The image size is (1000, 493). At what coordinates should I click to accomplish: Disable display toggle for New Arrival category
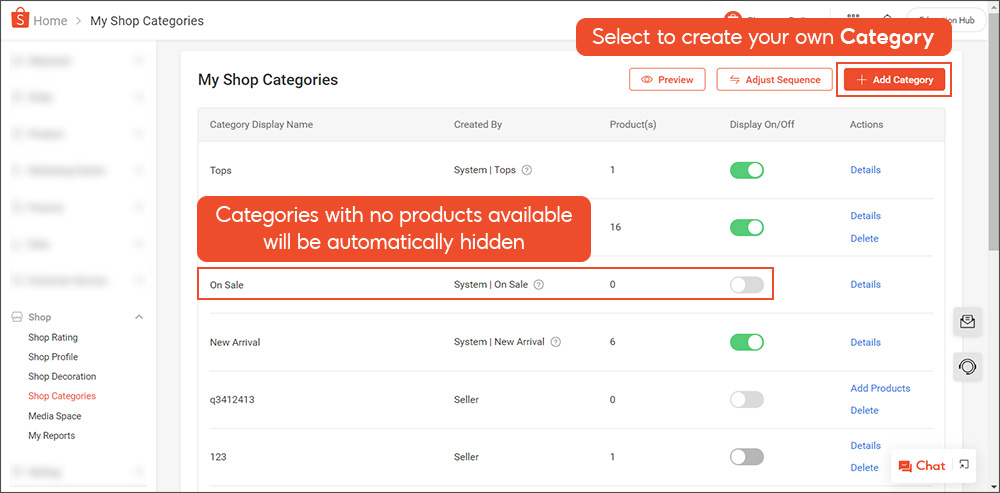click(x=746, y=342)
